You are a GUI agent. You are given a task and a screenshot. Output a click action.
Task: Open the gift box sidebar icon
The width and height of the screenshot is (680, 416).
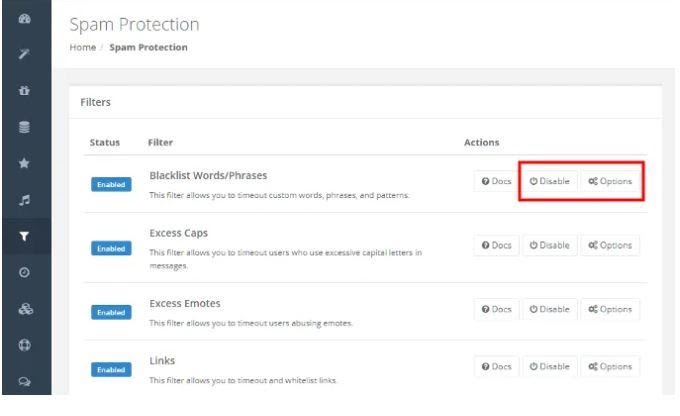pos(24,90)
